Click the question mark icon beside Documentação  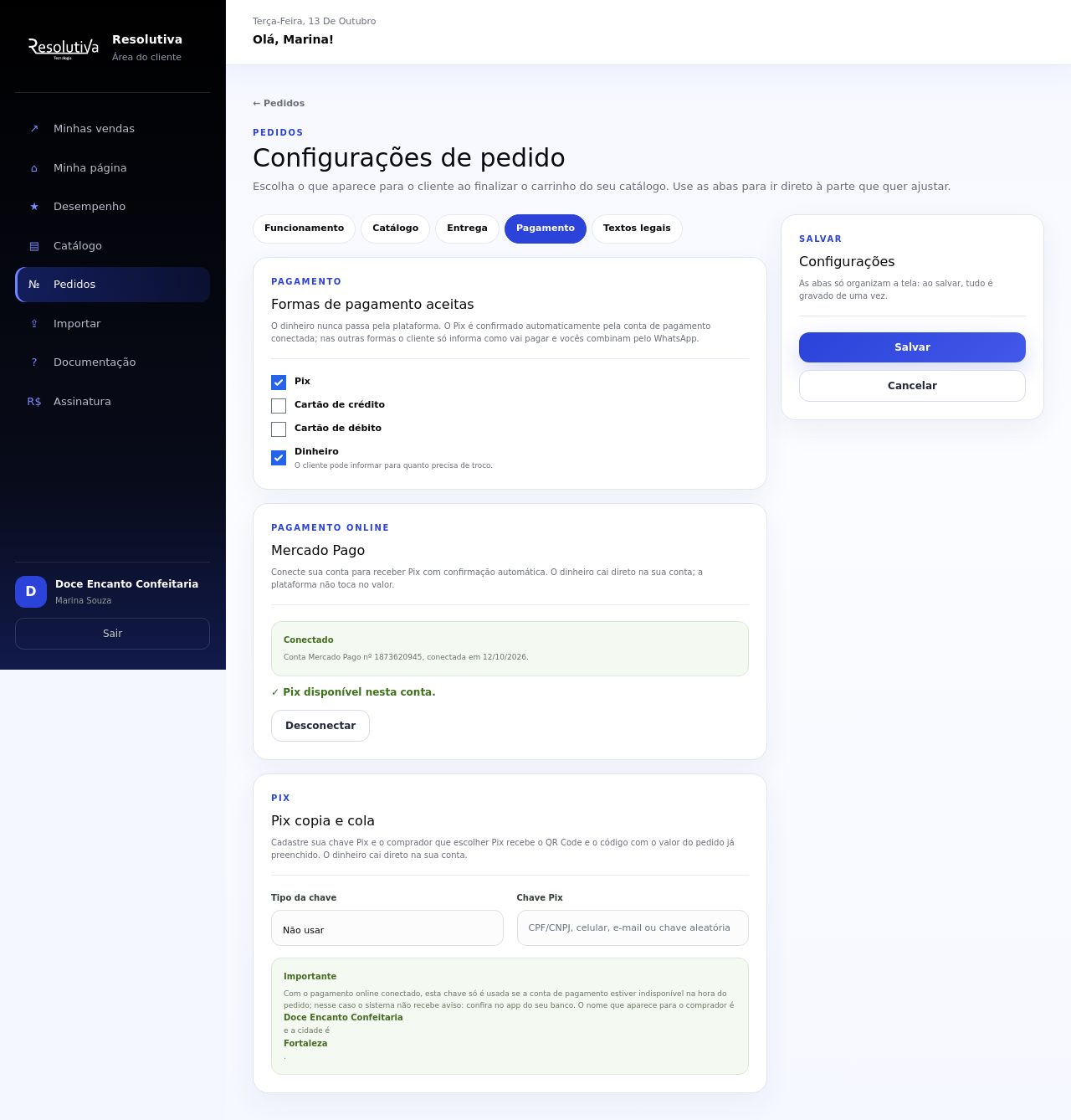coord(34,362)
